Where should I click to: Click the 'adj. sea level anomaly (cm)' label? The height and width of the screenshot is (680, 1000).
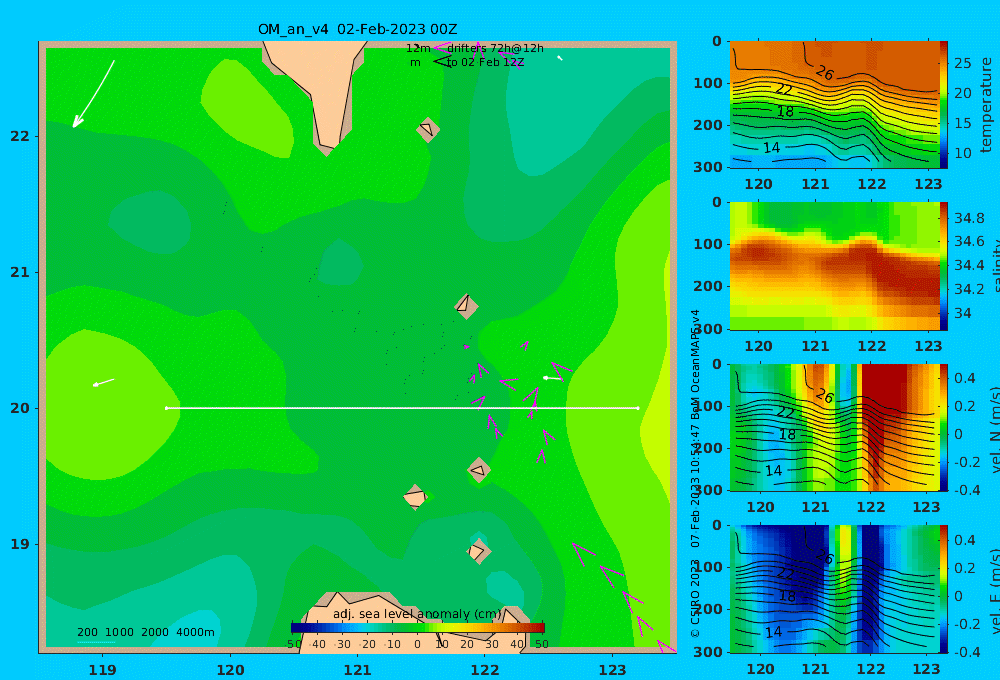417,614
